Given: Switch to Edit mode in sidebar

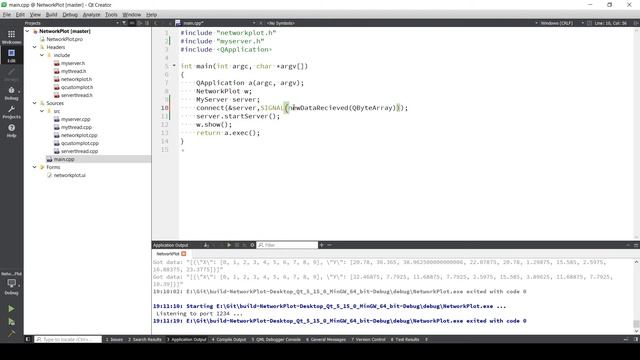Looking at the screenshot, I should (11, 56).
